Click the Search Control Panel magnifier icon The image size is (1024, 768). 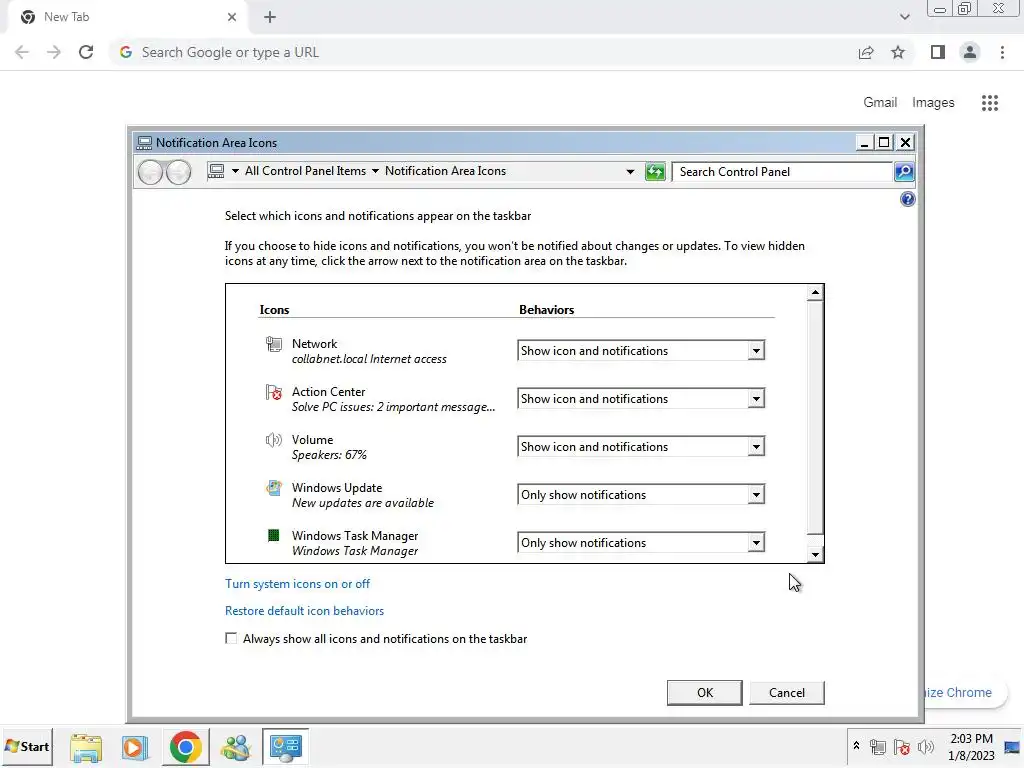(904, 172)
